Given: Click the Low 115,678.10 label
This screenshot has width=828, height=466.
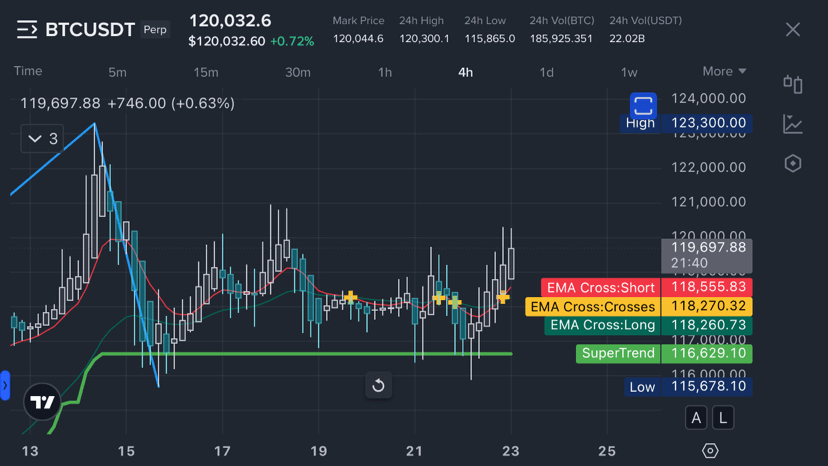Looking at the screenshot, I should pyautogui.click(x=688, y=387).
